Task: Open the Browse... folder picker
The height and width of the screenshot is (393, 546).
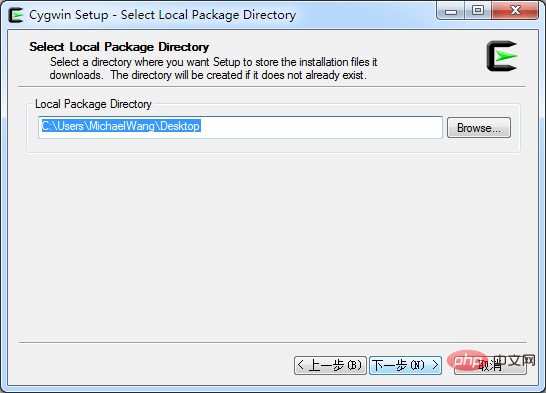Action: tap(479, 128)
